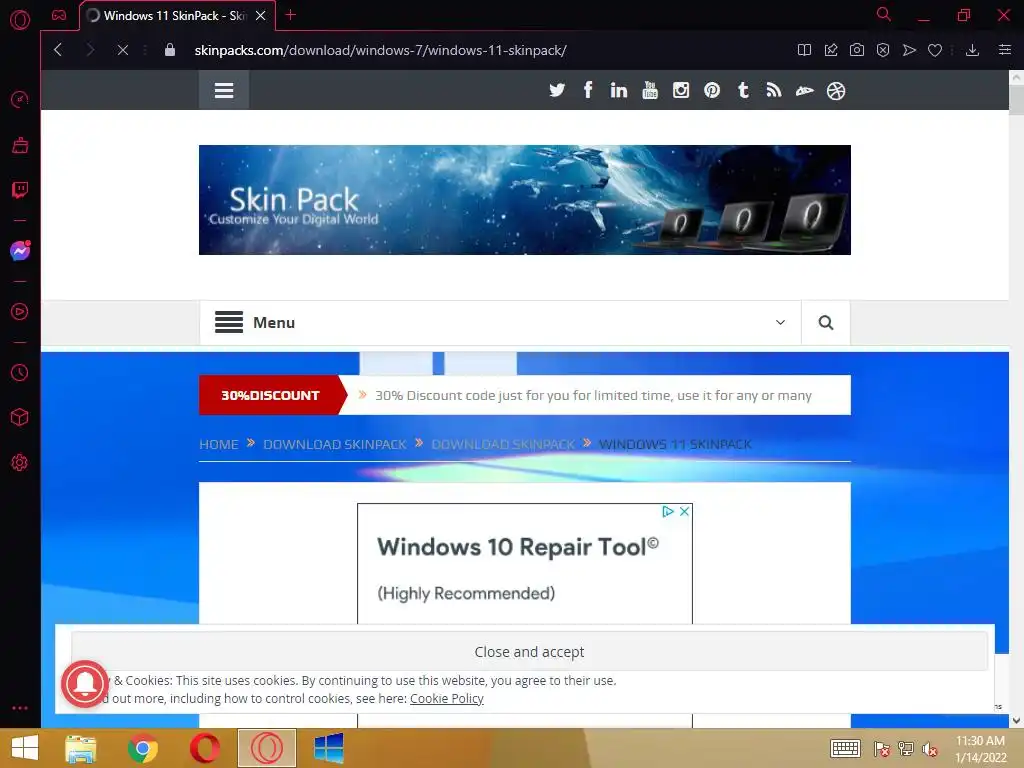Viewport: 1024px width, 768px height.
Task: Open the Windows Start button
Action: point(25,748)
